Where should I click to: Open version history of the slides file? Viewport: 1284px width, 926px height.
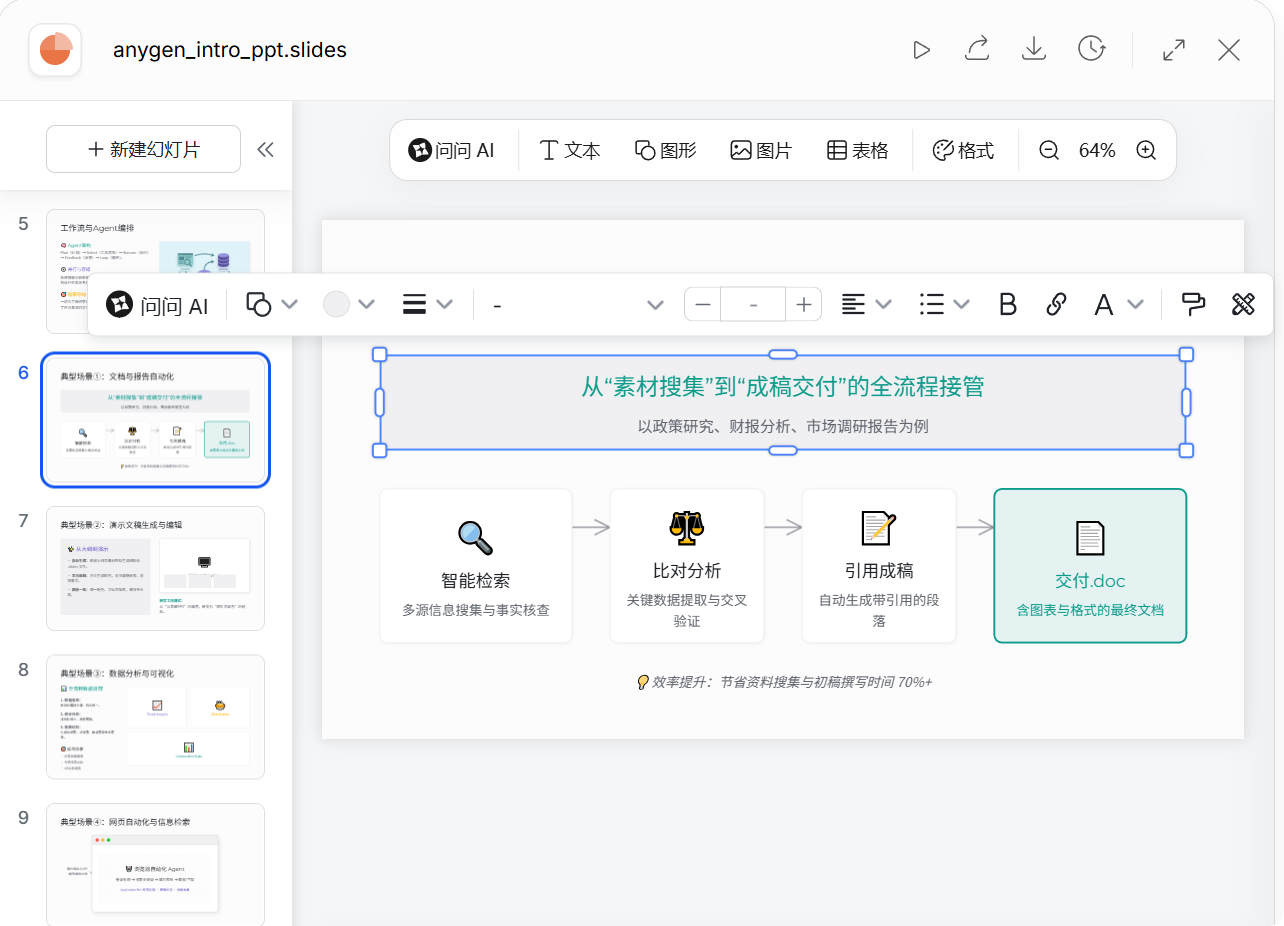[x=1091, y=49]
